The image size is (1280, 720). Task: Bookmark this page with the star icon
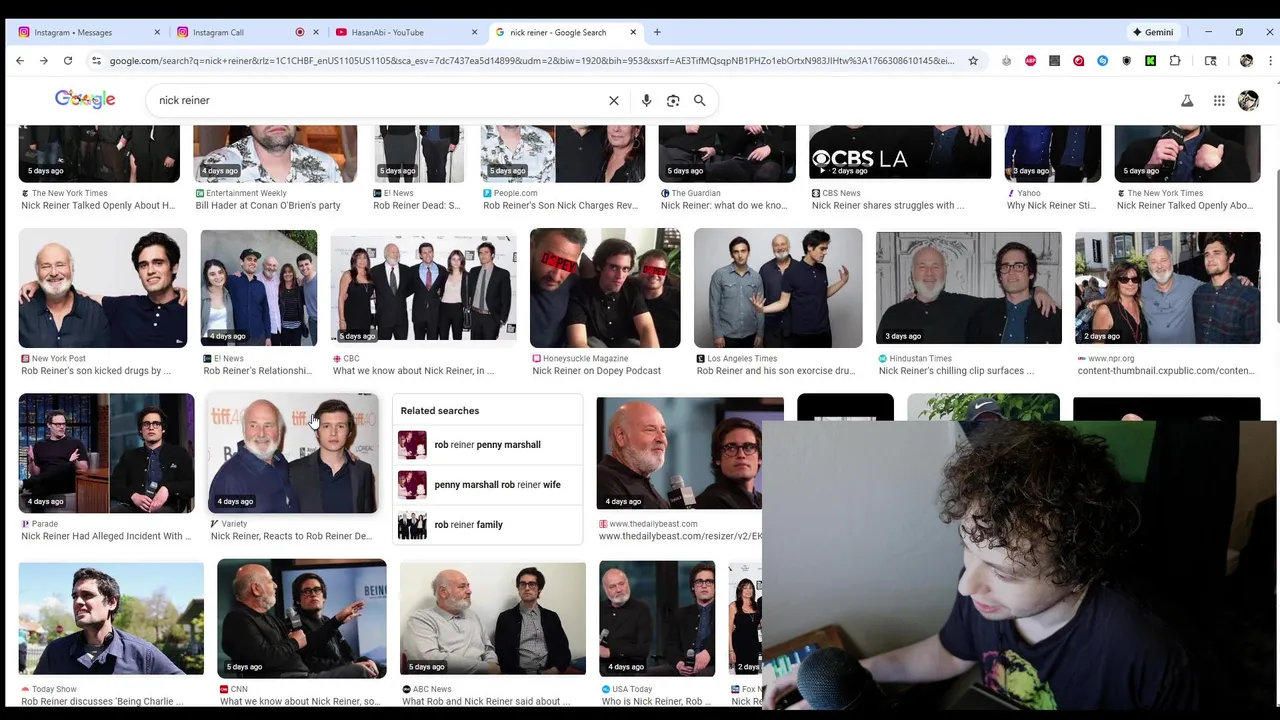tap(973, 61)
